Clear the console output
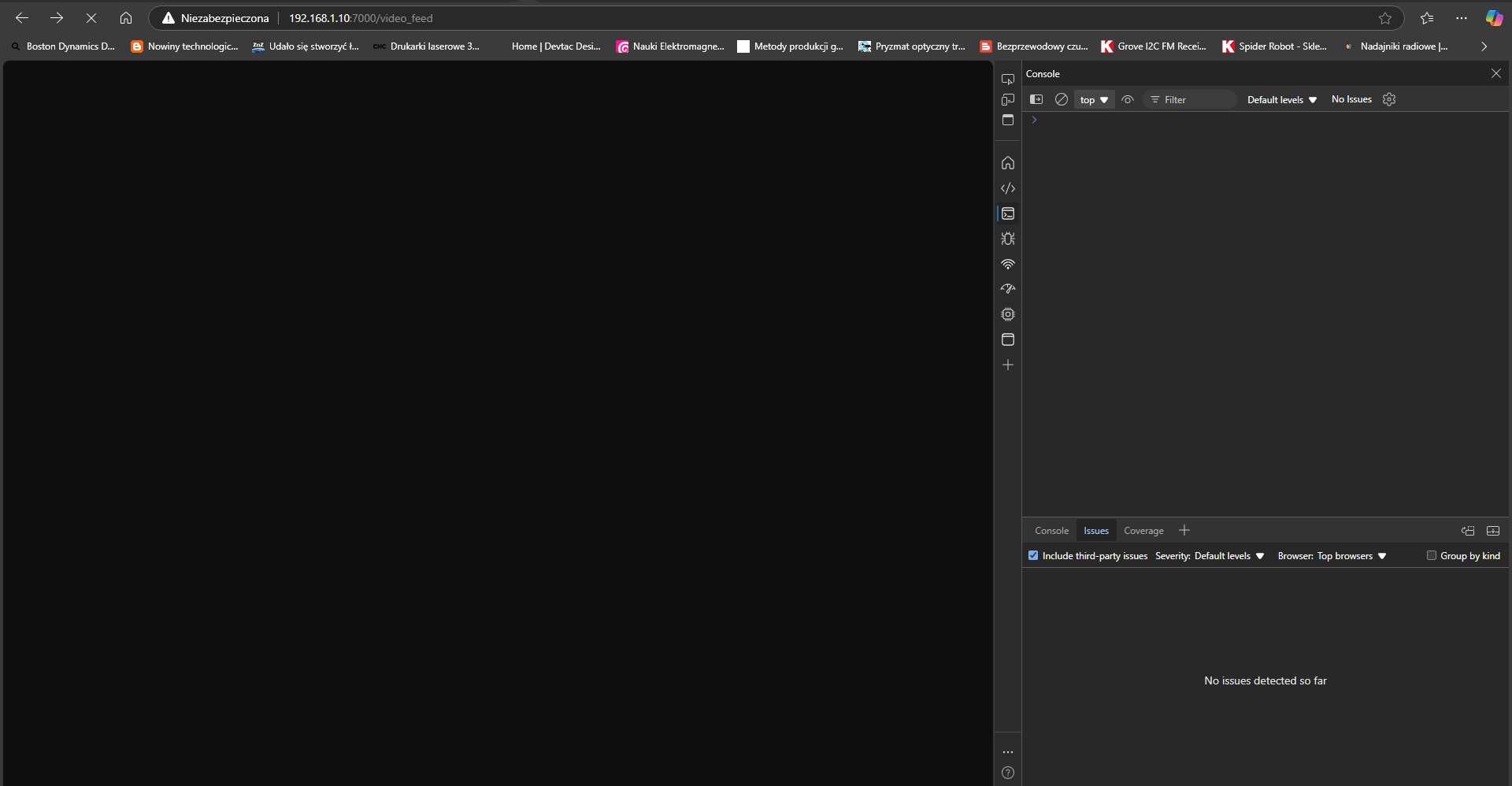1512x786 pixels. (1062, 99)
